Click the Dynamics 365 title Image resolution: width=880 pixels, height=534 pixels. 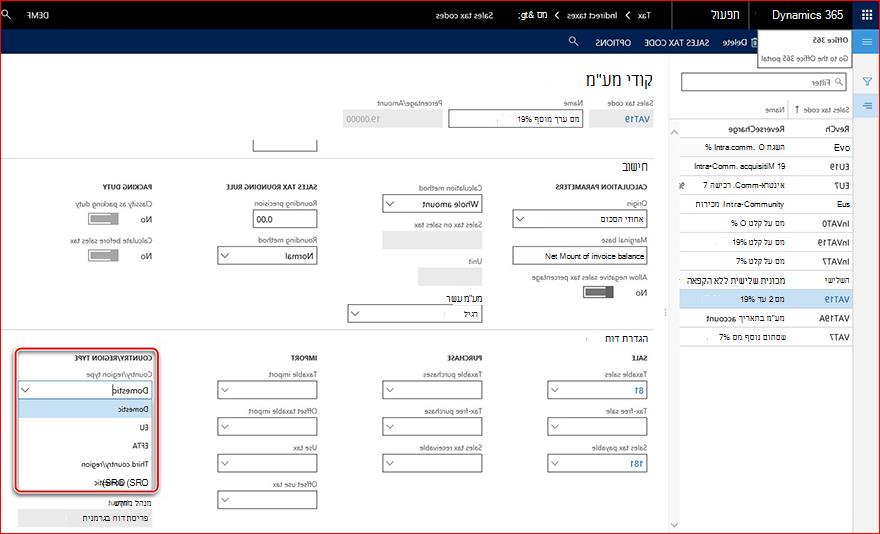807,15
